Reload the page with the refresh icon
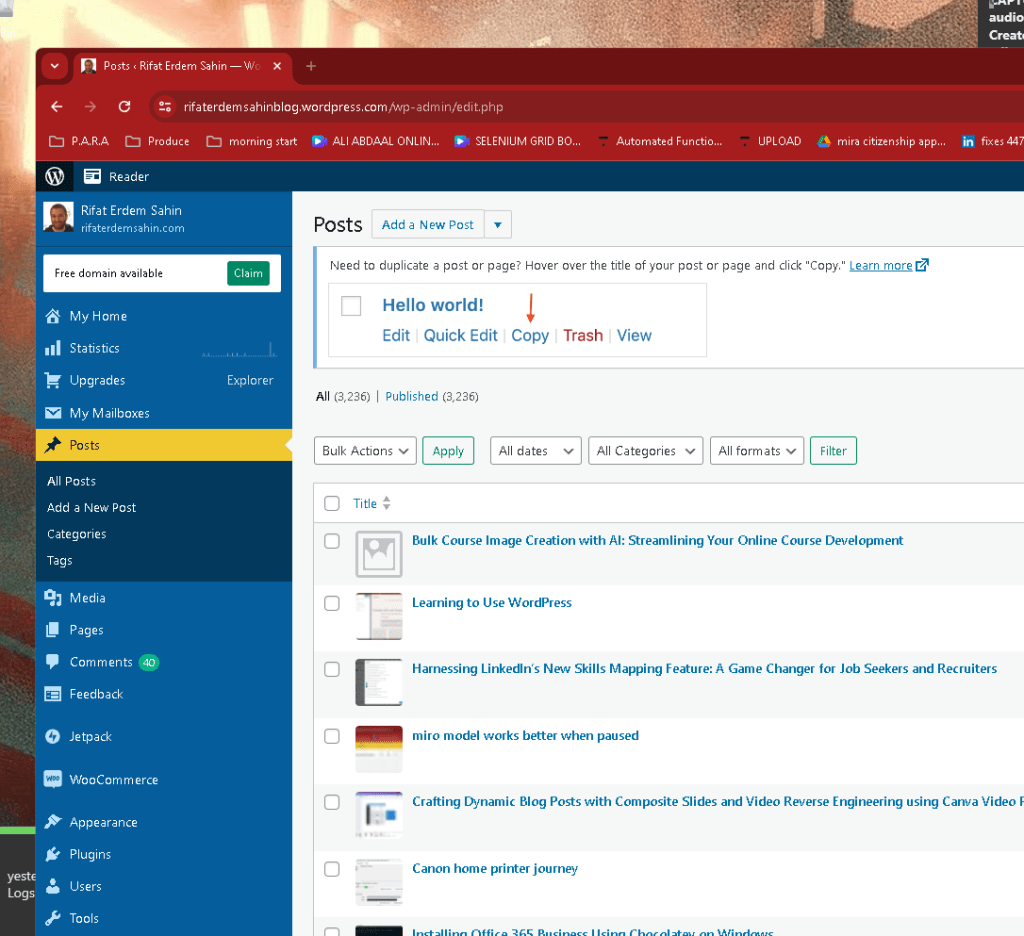Viewport: 1024px width, 936px height. (124, 106)
